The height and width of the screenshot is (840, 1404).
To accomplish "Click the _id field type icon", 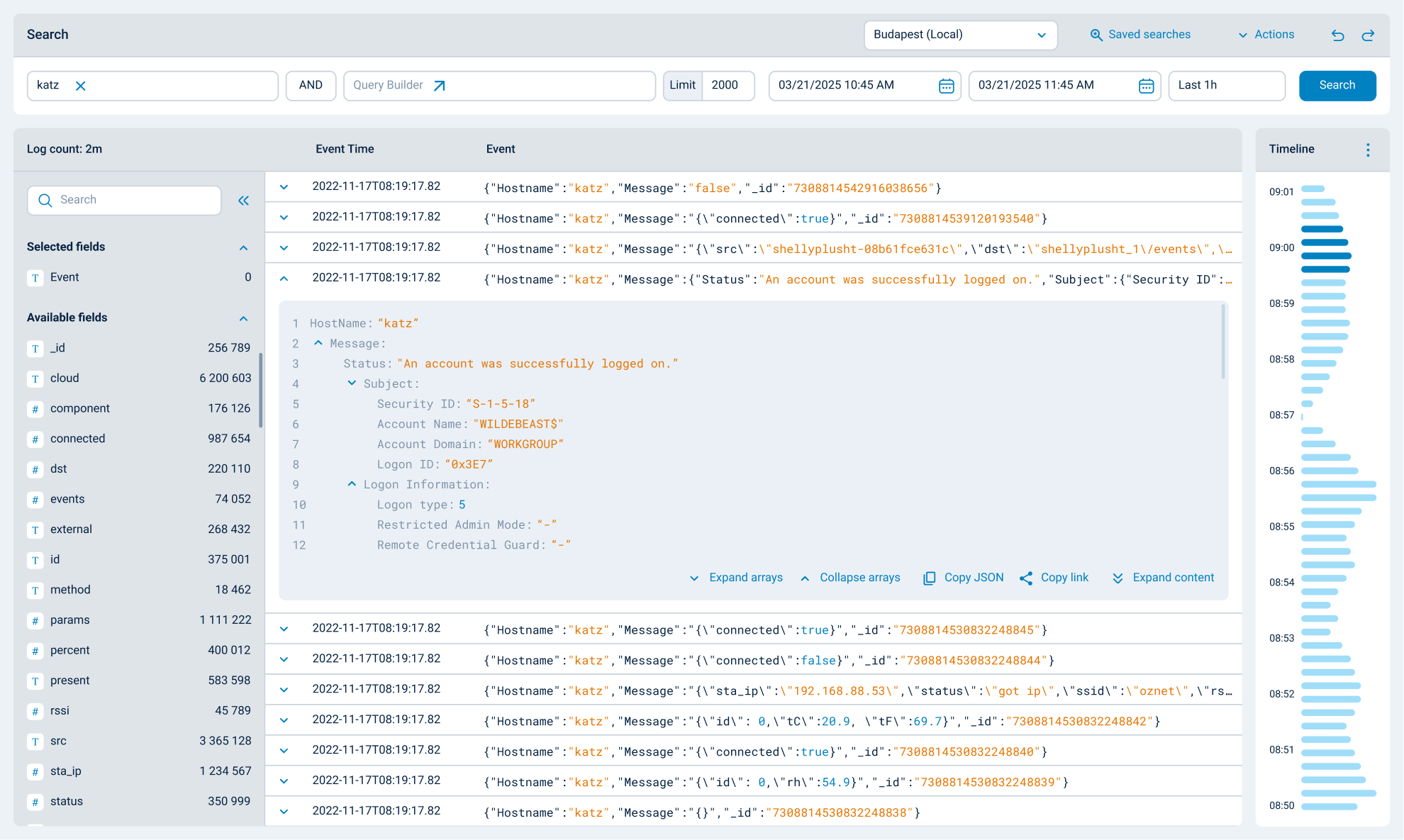I will click(35, 349).
